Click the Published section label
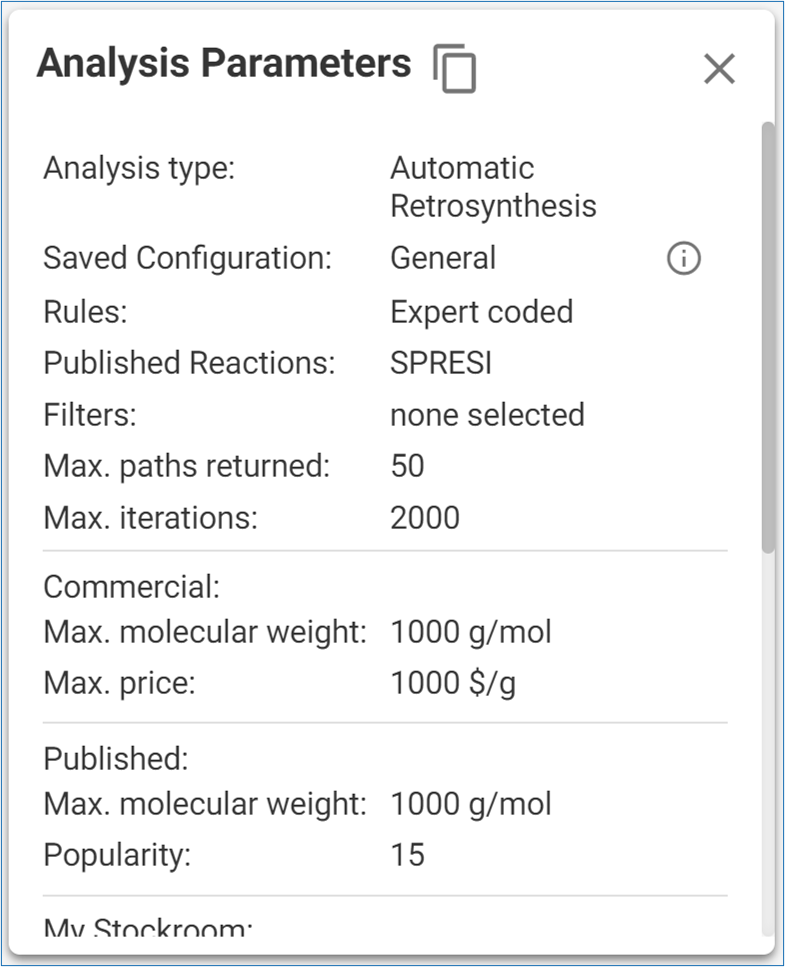The width and height of the screenshot is (785, 967). click(115, 758)
